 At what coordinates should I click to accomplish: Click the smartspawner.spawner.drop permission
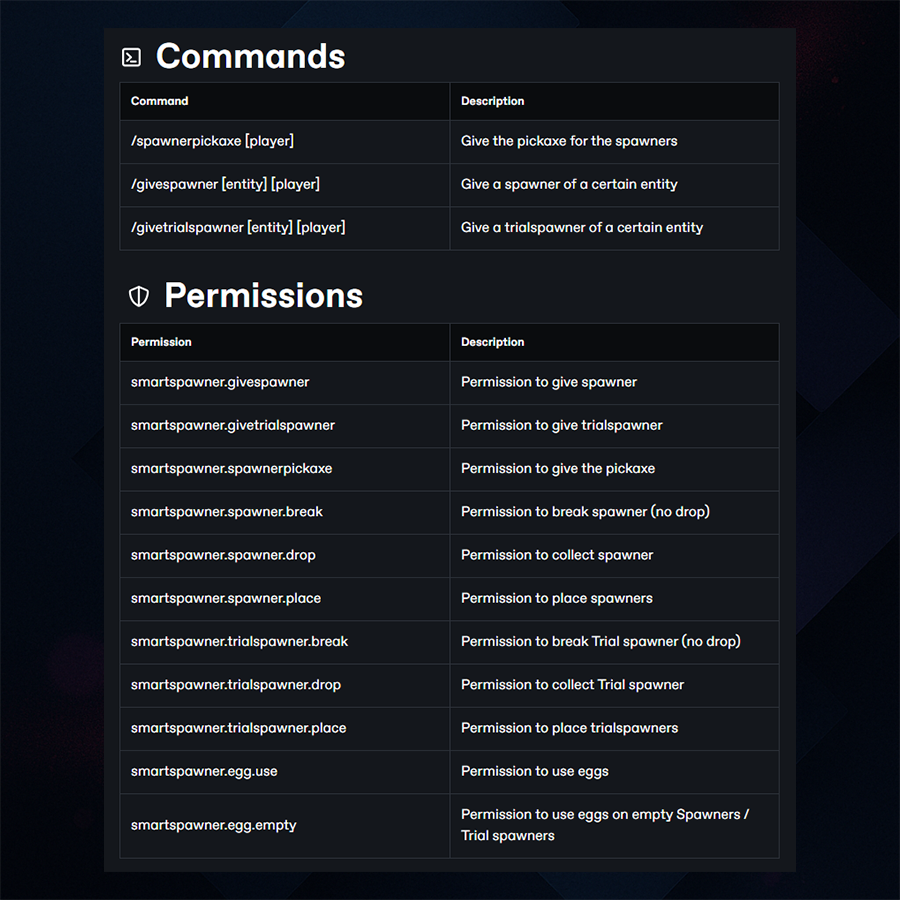click(223, 554)
